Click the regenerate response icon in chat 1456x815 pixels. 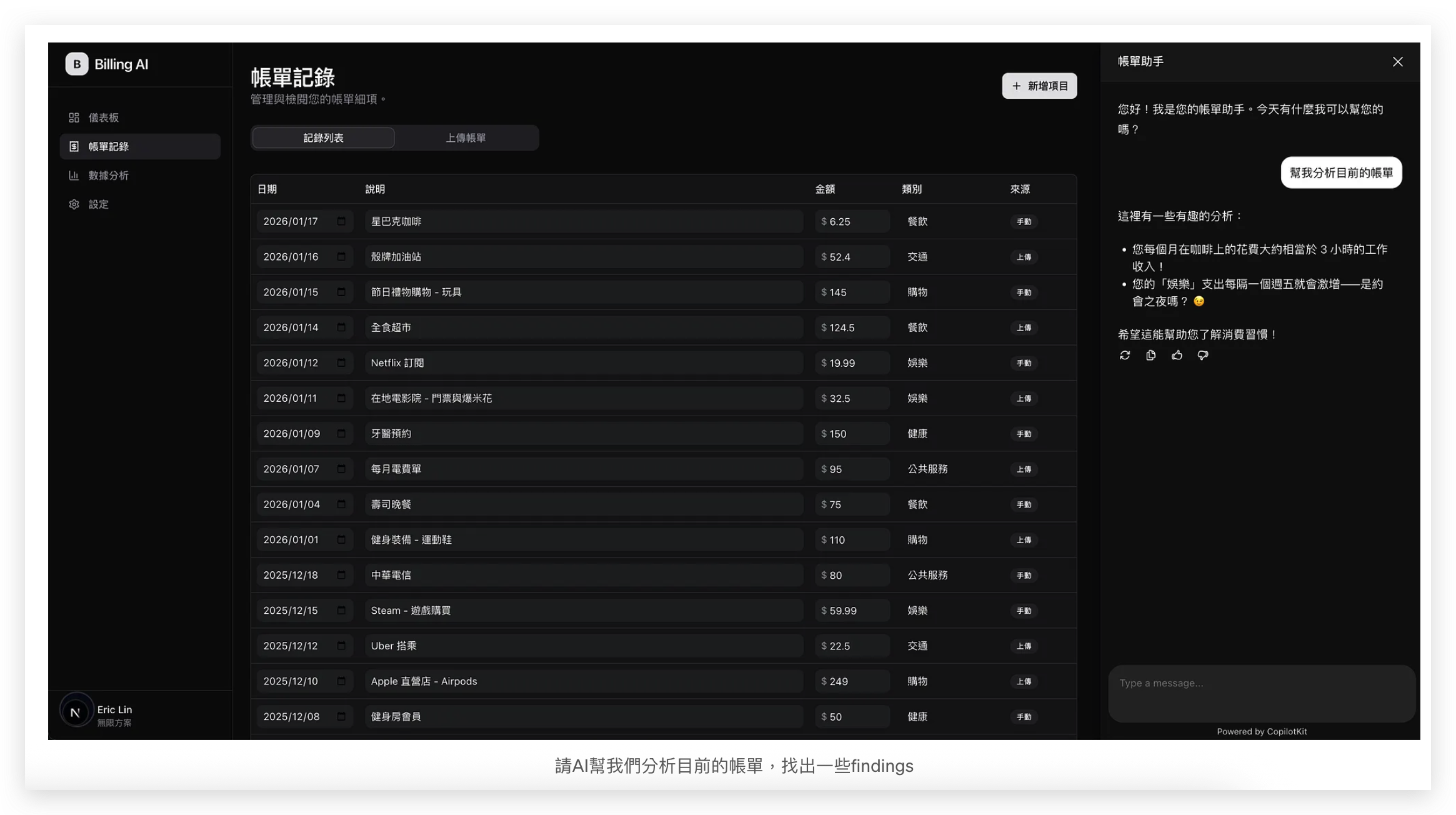coord(1125,355)
